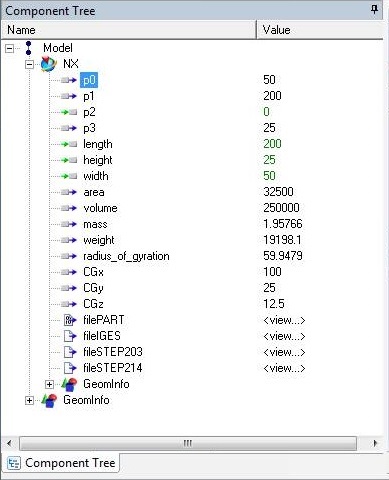Click the width linked variable icon
Image resolution: width=389 pixels, height=480 pixels.
point(69,176)
